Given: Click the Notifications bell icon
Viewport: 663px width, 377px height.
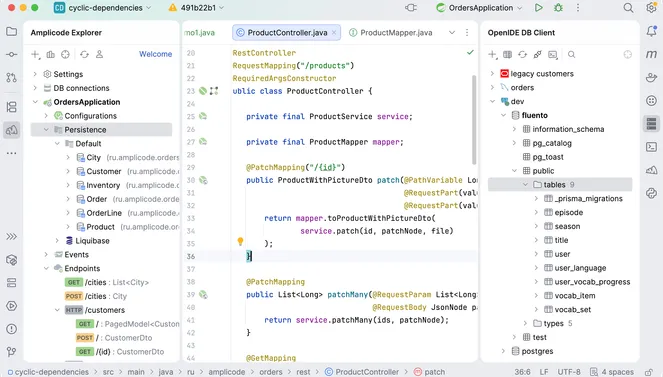Looking at the screenshot, I should tap(651, 31).
